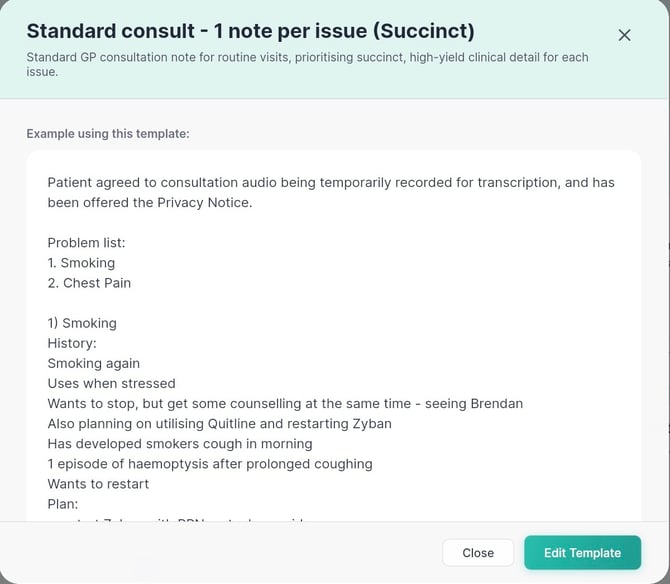670x584 pixels.
Task: Click the 'History:' line
Action: tap(72, 343)
